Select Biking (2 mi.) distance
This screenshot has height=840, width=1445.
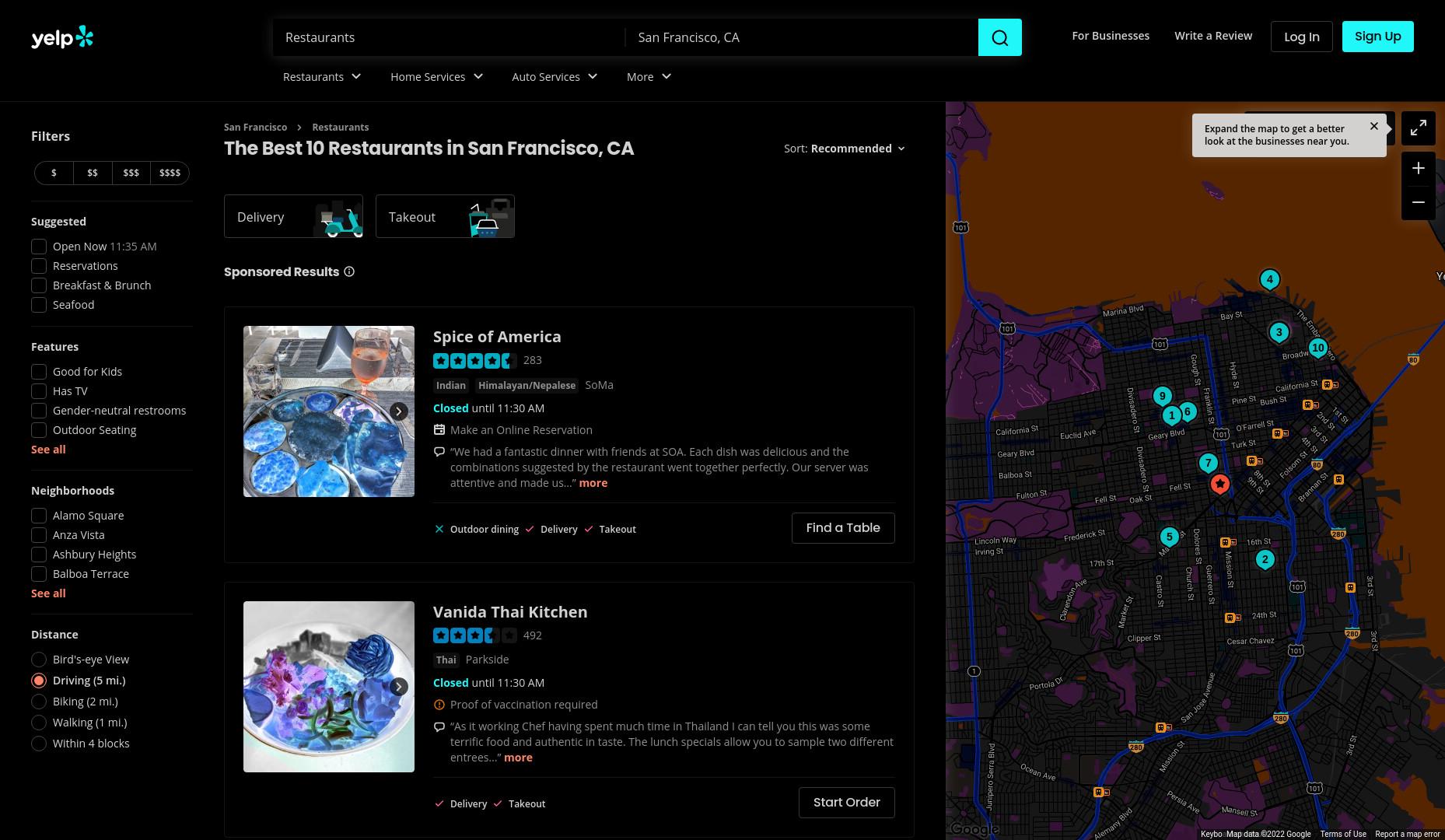pos(39,702)
